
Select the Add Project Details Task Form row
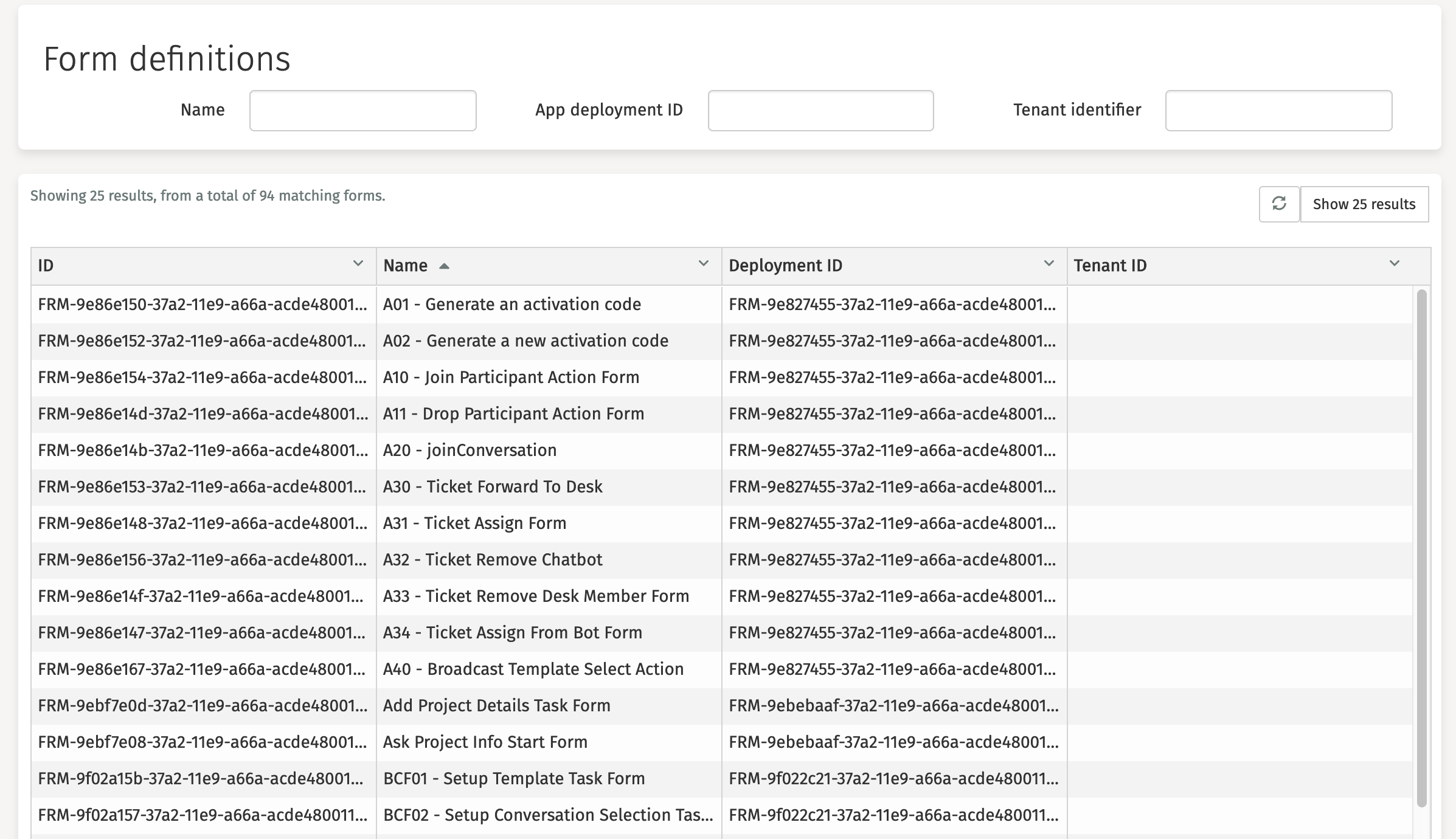496,706
